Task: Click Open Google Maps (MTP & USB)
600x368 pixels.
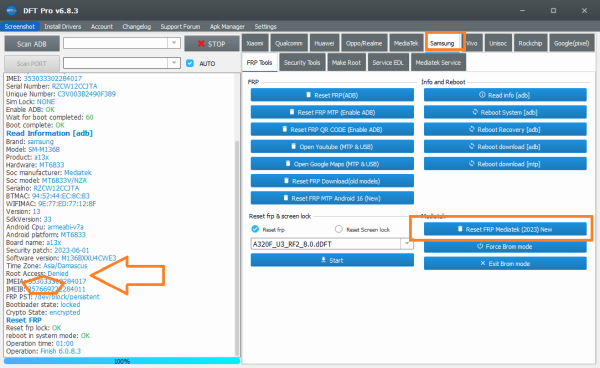Action: [332, 164]
